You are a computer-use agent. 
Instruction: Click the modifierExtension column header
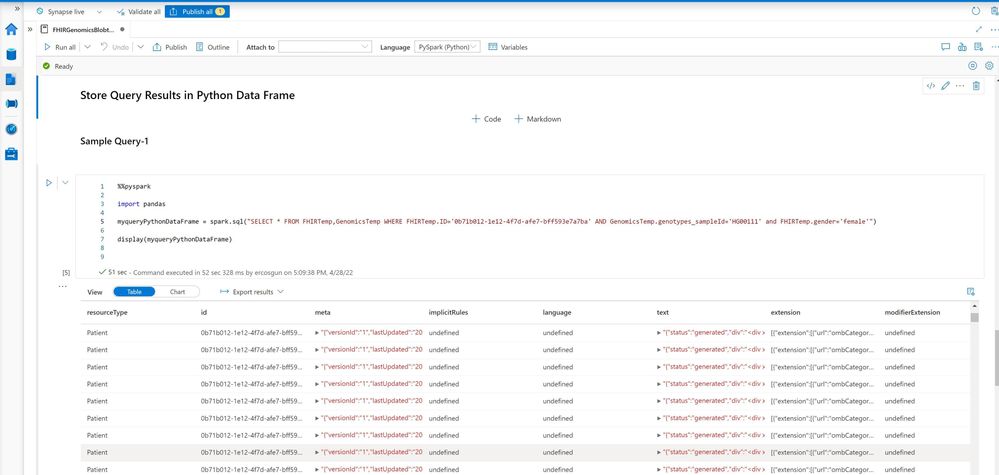[x=912, y=313]
